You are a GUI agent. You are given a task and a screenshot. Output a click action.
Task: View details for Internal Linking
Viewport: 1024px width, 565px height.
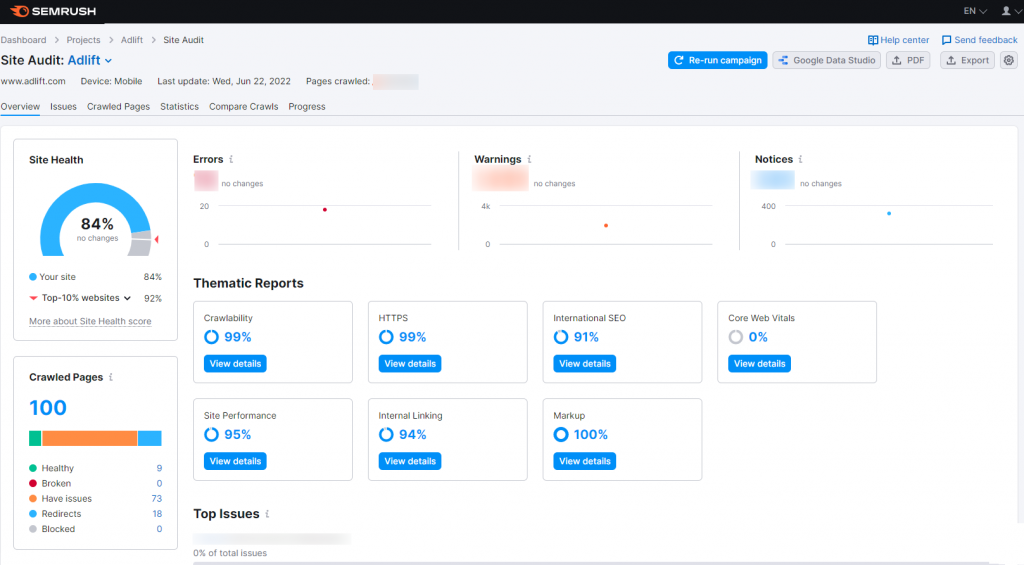(x=410, y=461)
